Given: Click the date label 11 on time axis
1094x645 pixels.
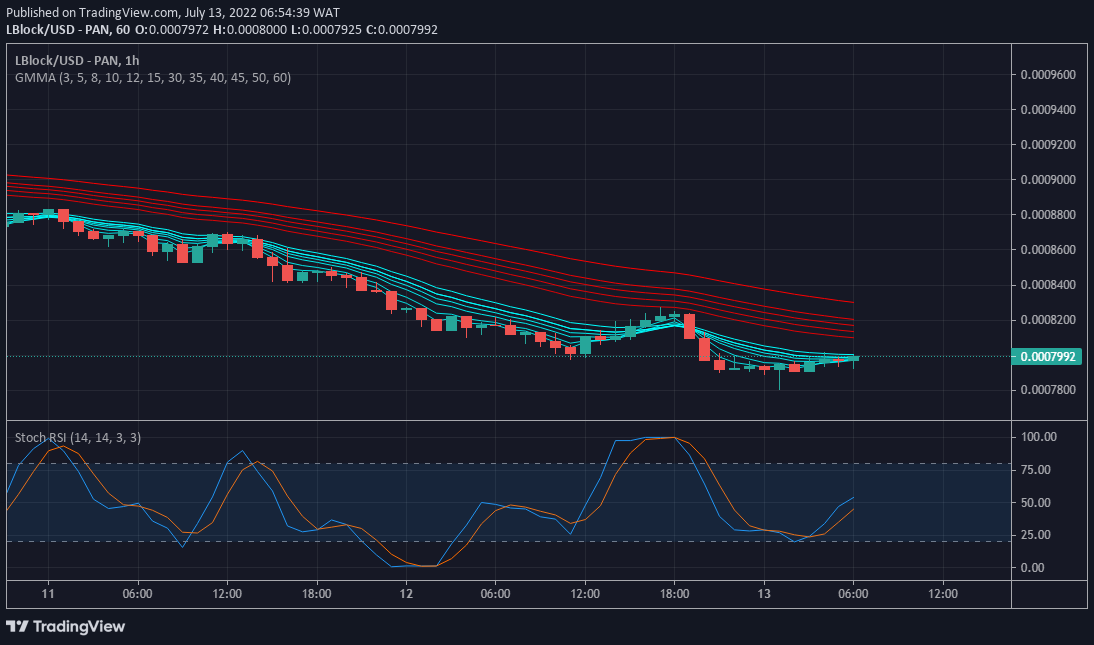Looking at the screenshot, I should tap(47, 594).
